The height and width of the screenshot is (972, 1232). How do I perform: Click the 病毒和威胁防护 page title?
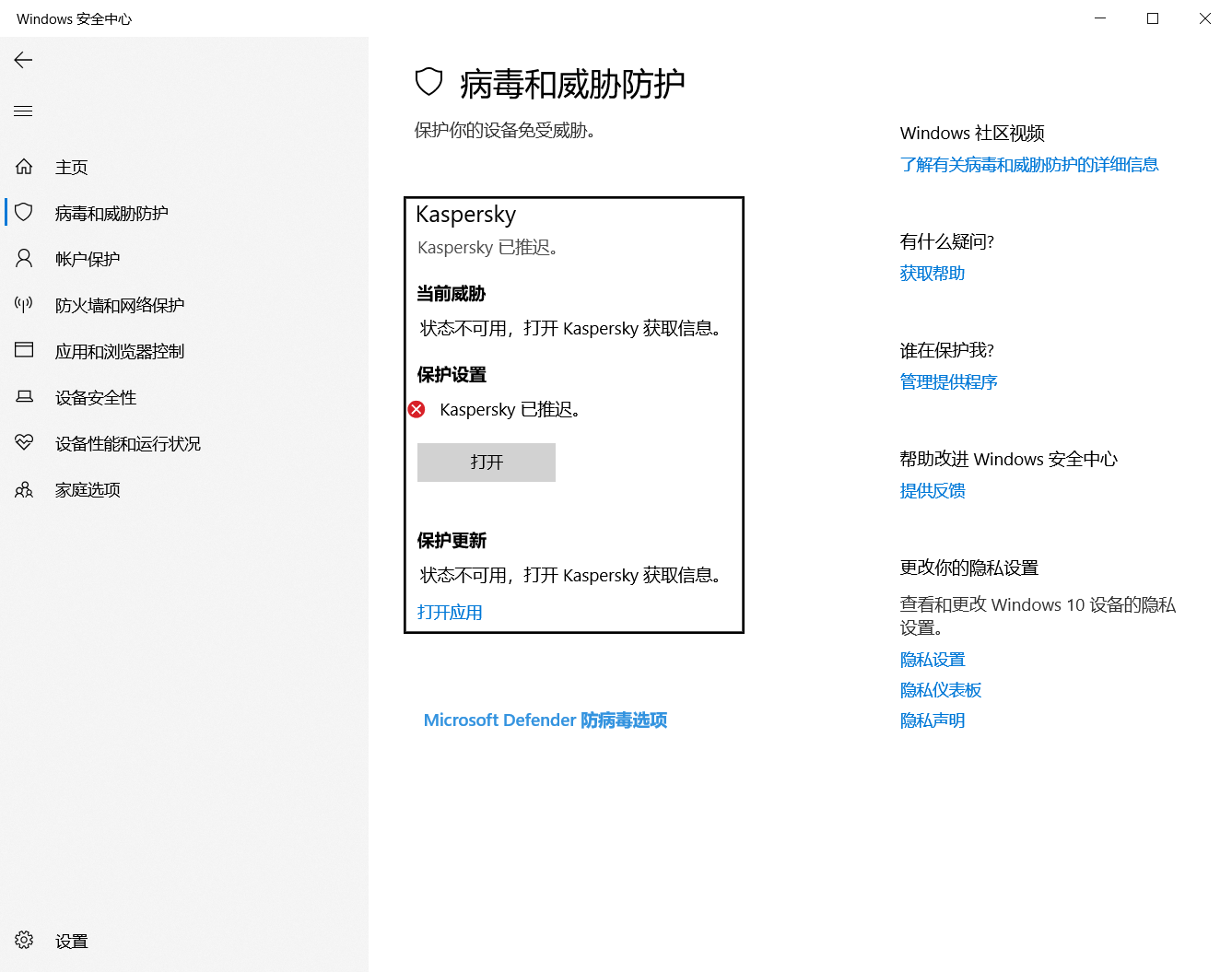pos(572,84)
